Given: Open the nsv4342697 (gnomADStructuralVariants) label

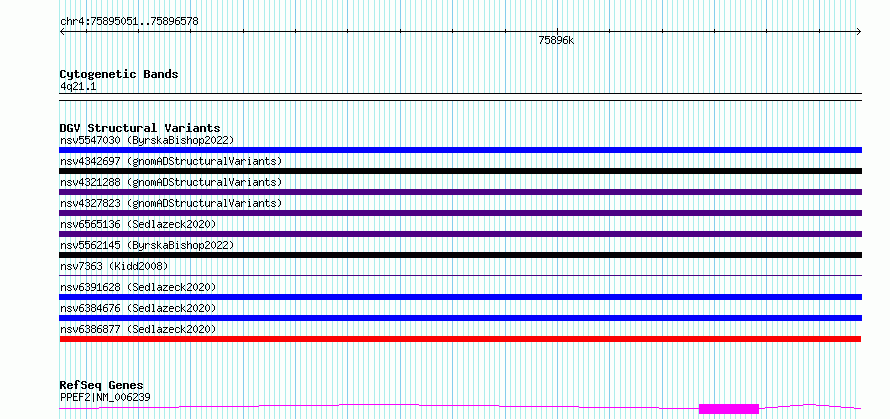Looking at the screenshot, I should pos(171,161).
